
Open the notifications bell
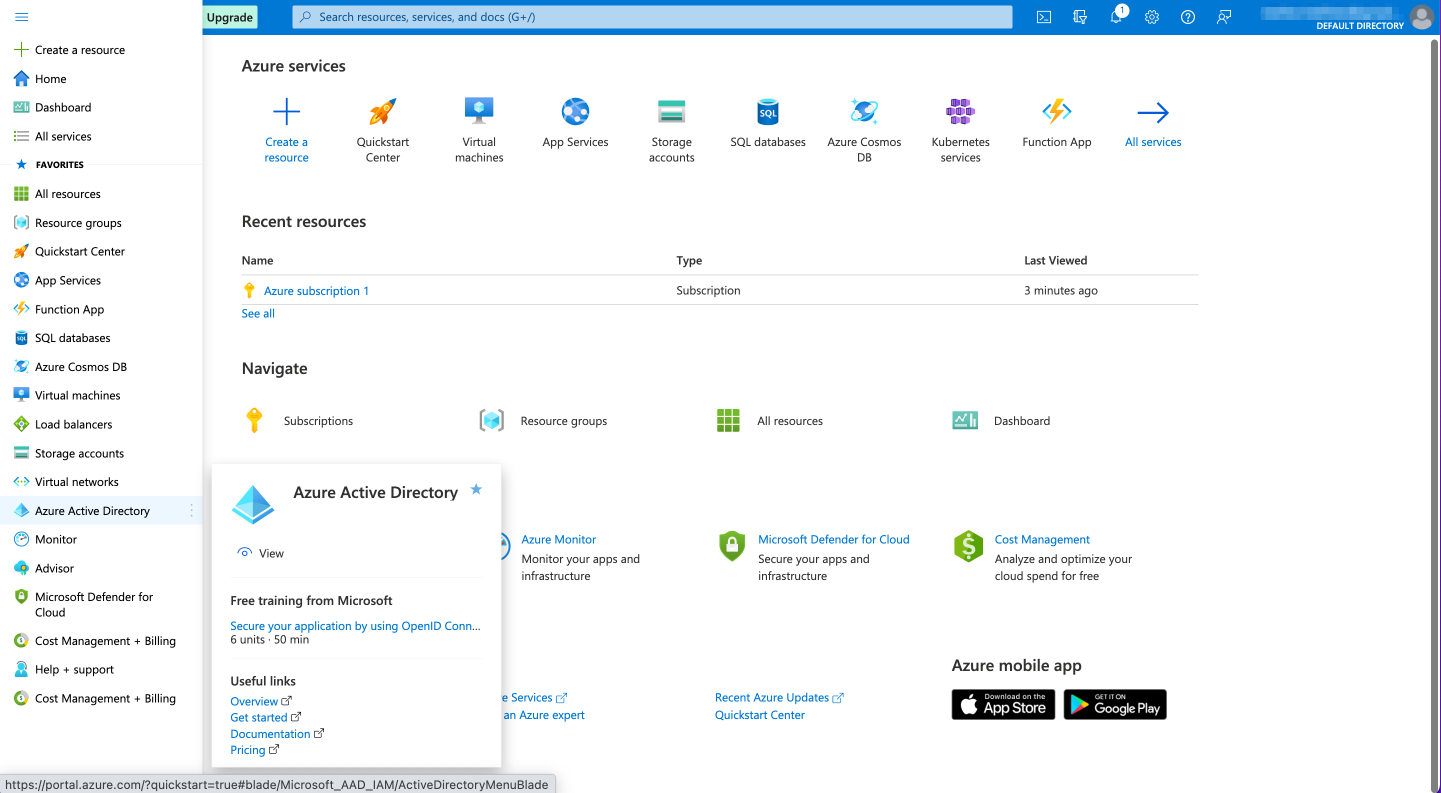[1116, 17]
